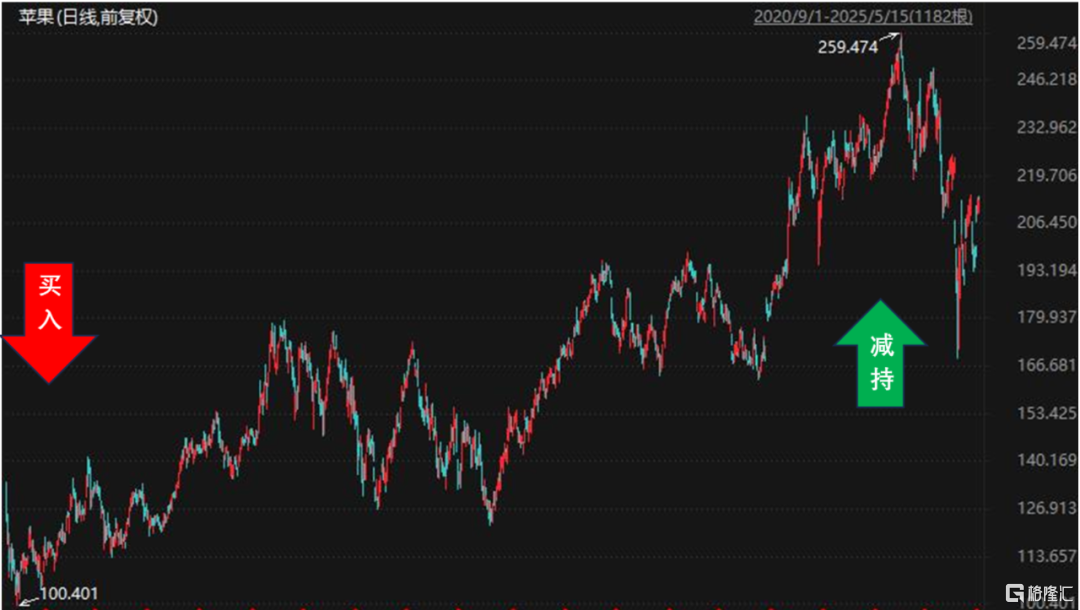Click the 232.962 price axis value
The image size is (1080, 610).
(x=1047, y=127)
